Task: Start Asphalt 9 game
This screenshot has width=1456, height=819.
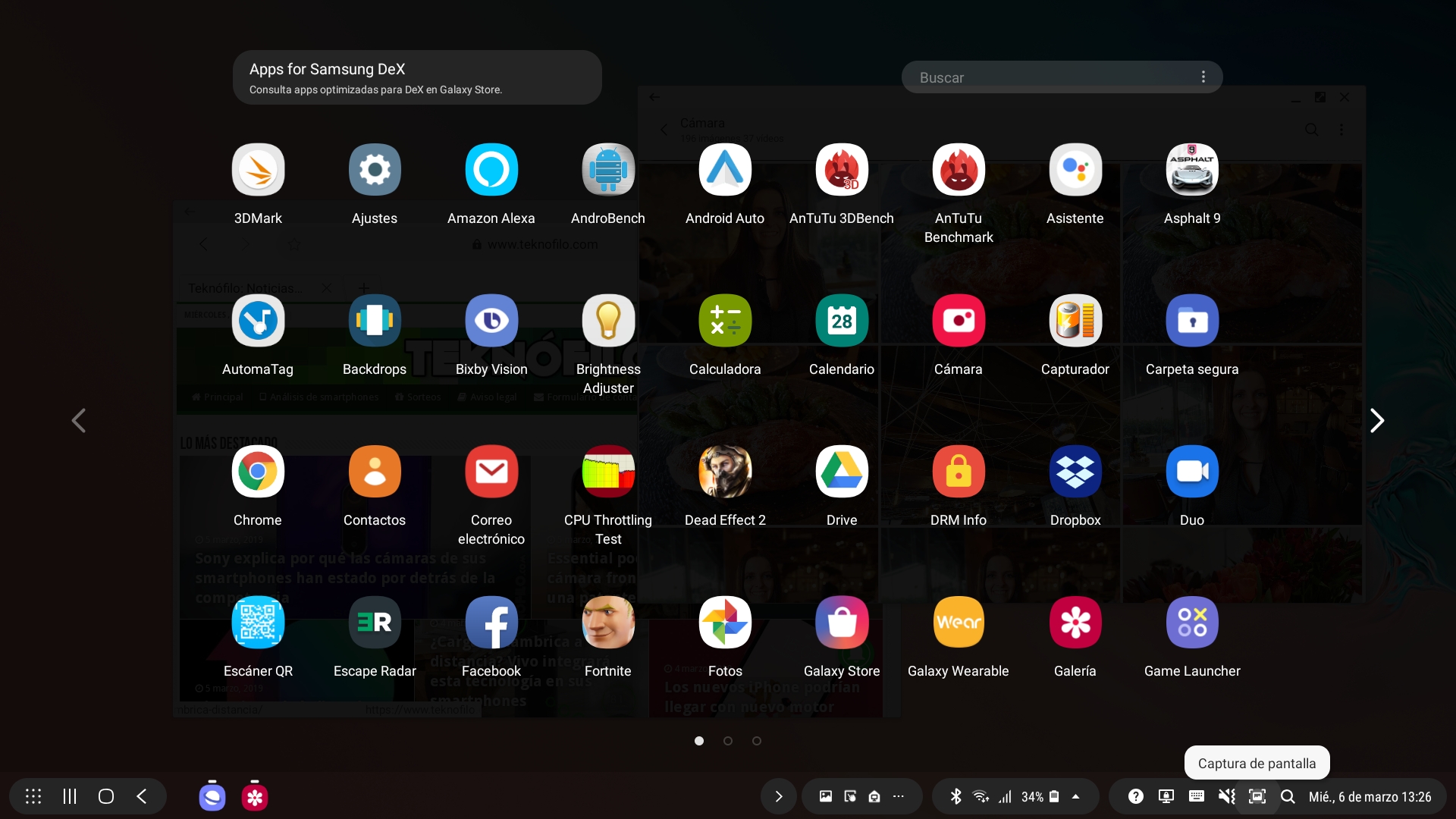Action: [x=1192, y=170]
